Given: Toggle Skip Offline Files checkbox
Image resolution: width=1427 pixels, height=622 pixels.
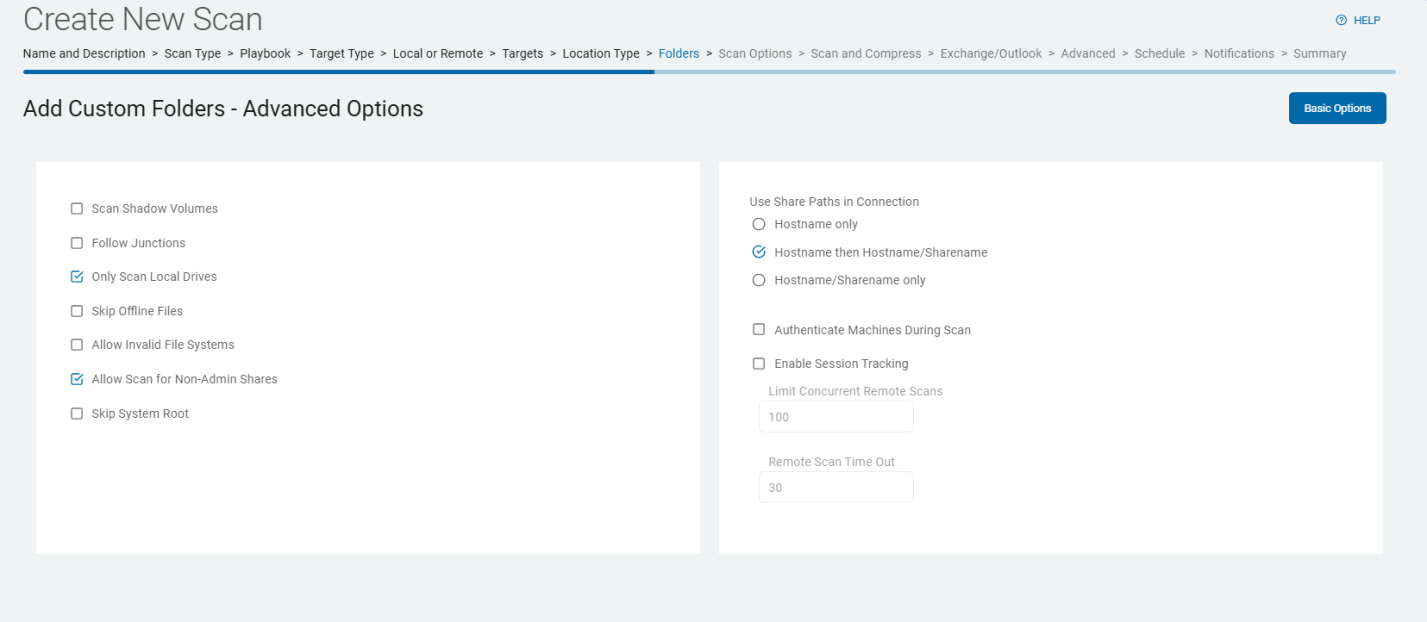Looking at the screenshot, I should 77,311.
